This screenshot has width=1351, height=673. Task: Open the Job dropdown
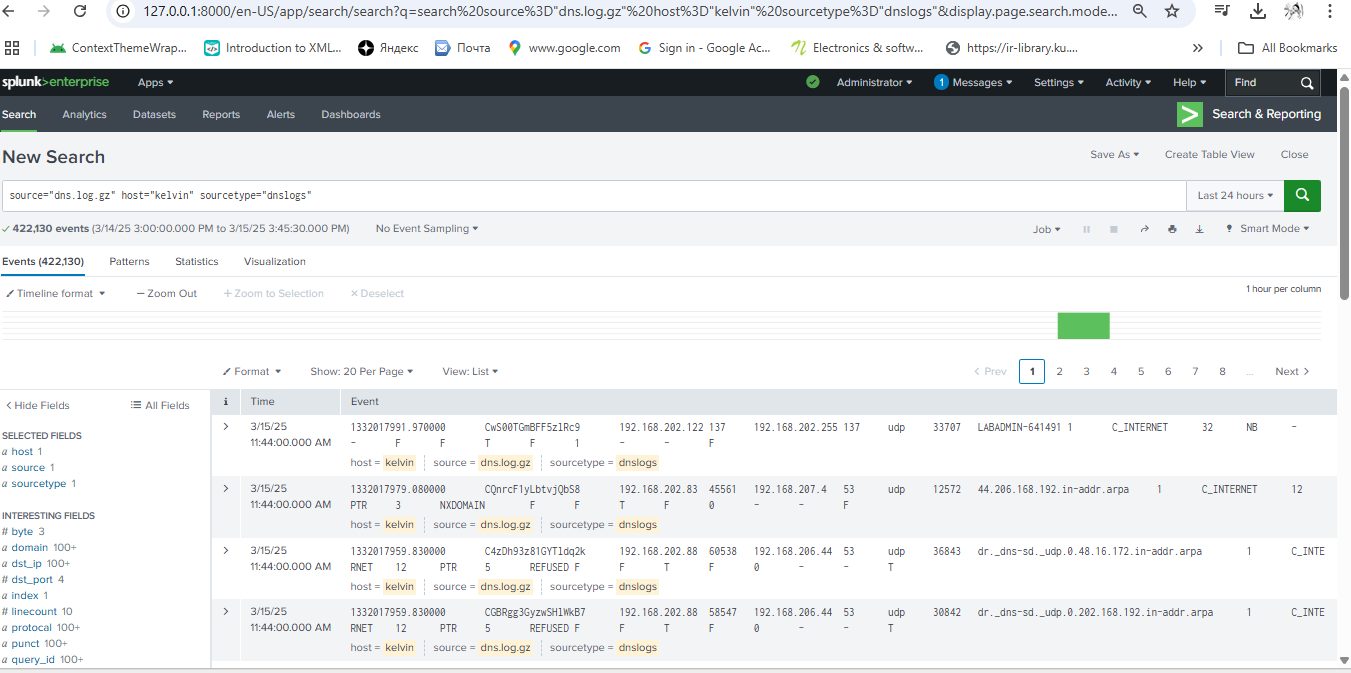pyautogui.click(x=1047, y=229)
